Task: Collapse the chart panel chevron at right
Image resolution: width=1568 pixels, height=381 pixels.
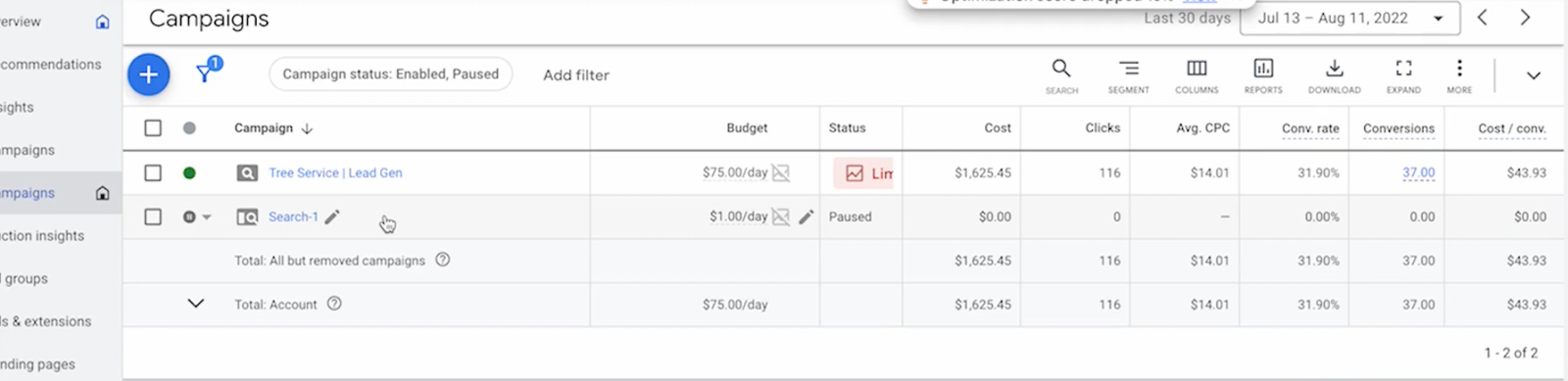Action: [x=1534, y=75]
